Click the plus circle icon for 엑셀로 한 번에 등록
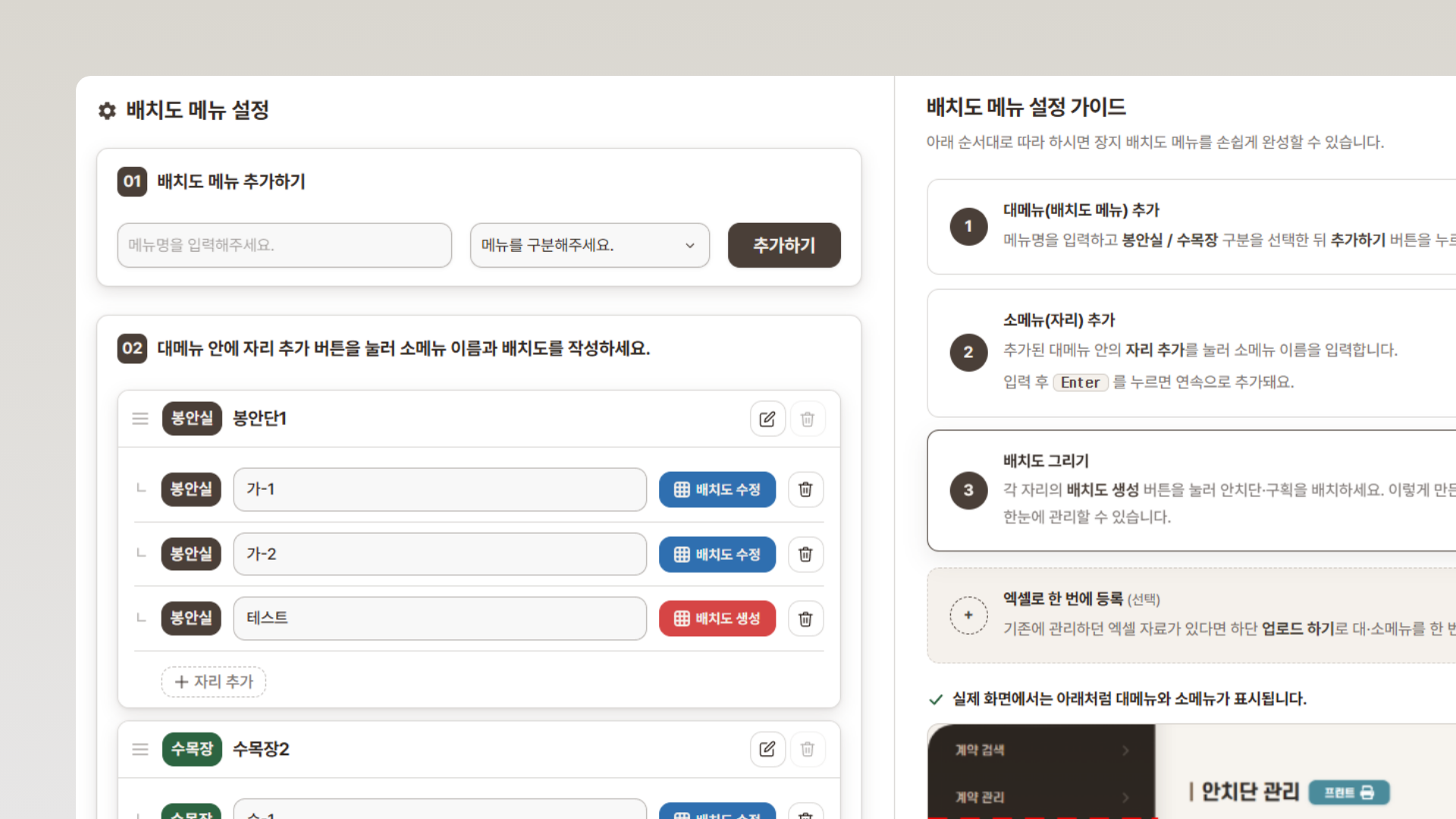Image resolution: width=1456 pixels, height=819 pixels. click(968, 615)
